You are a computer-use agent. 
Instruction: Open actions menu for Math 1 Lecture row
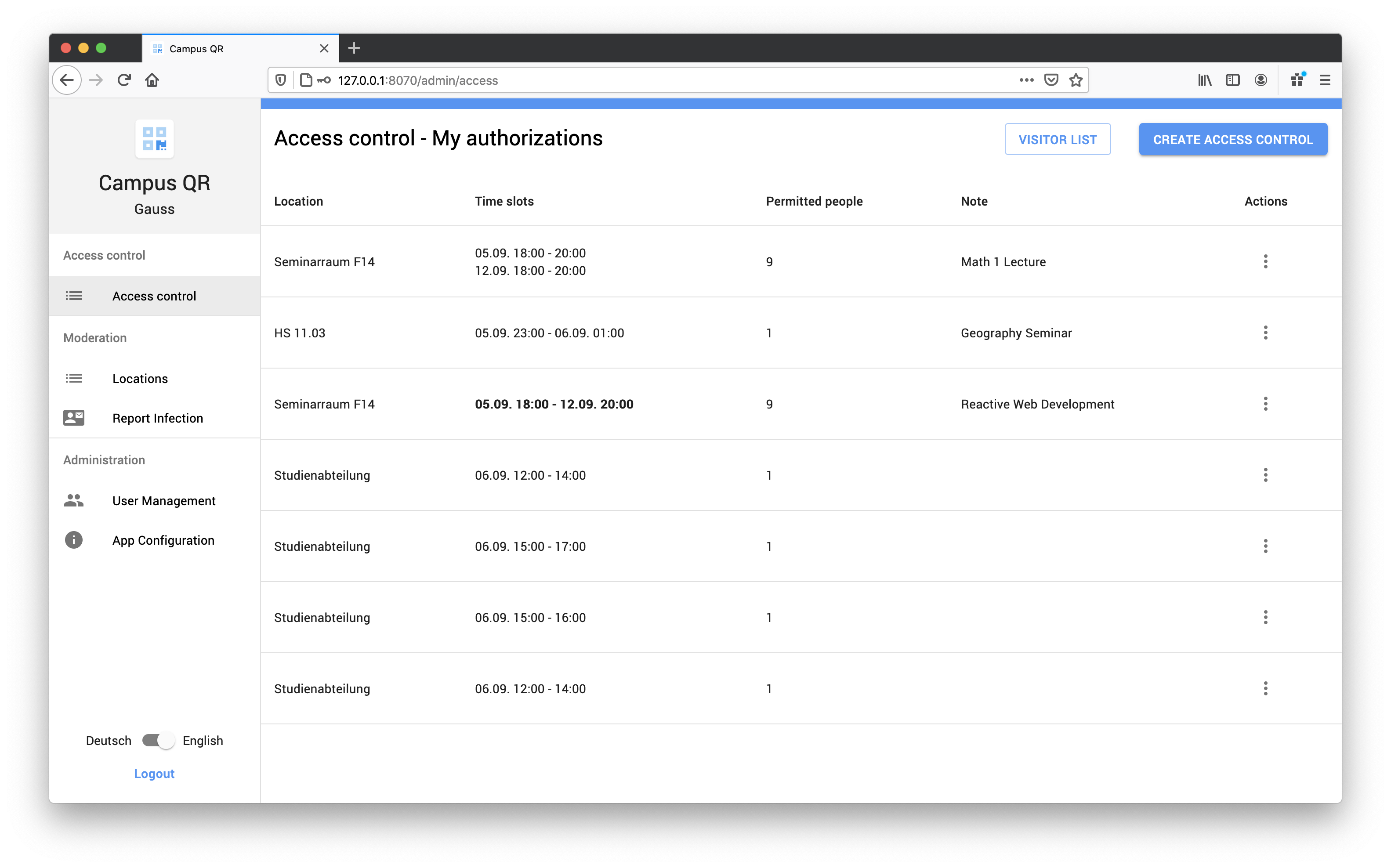(1265, 261)
